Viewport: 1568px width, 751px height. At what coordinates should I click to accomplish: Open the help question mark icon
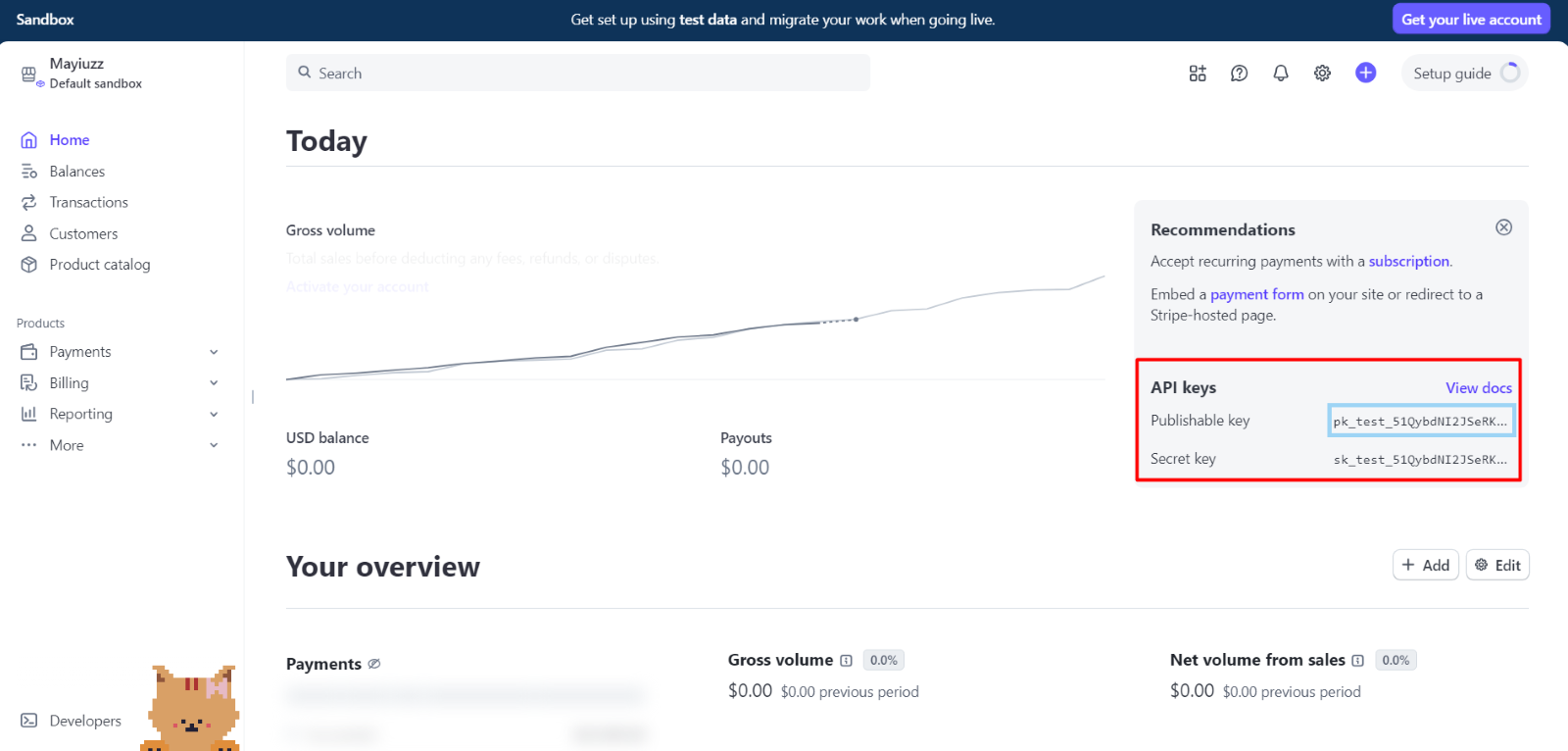(1239, 74)
